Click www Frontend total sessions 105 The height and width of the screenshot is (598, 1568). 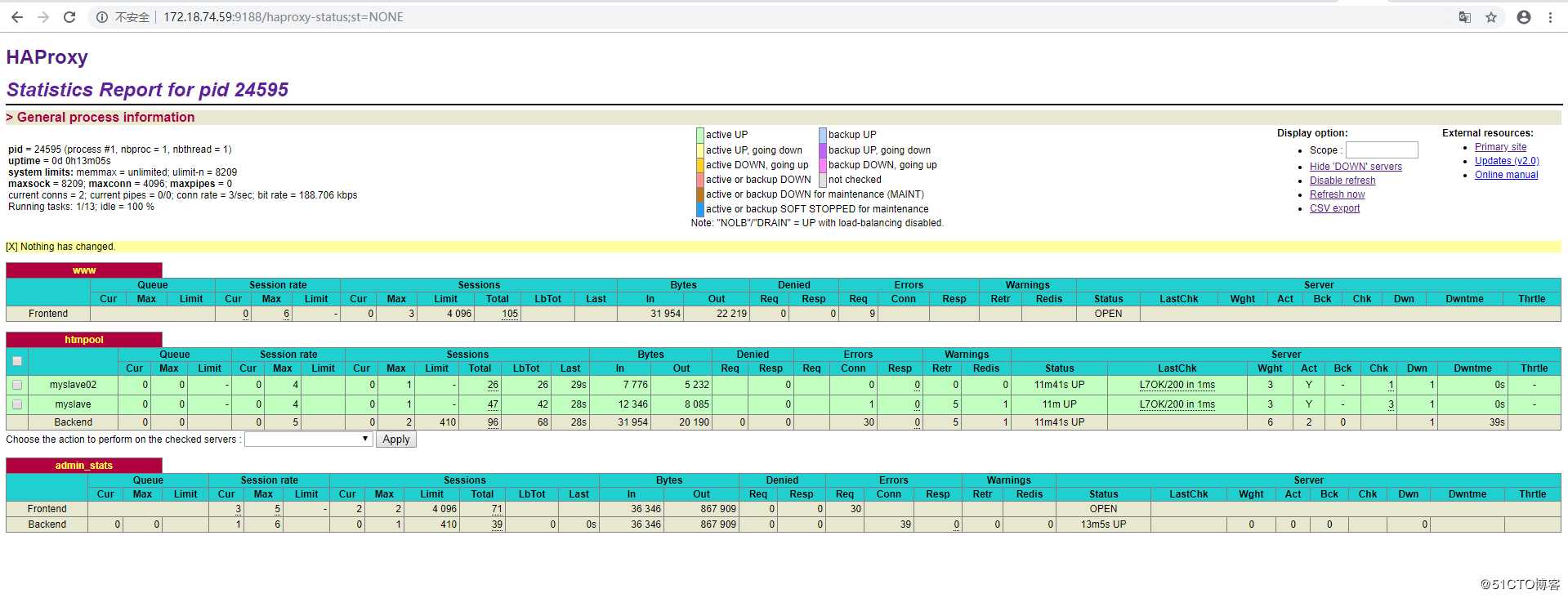click(x=510, y=314)
